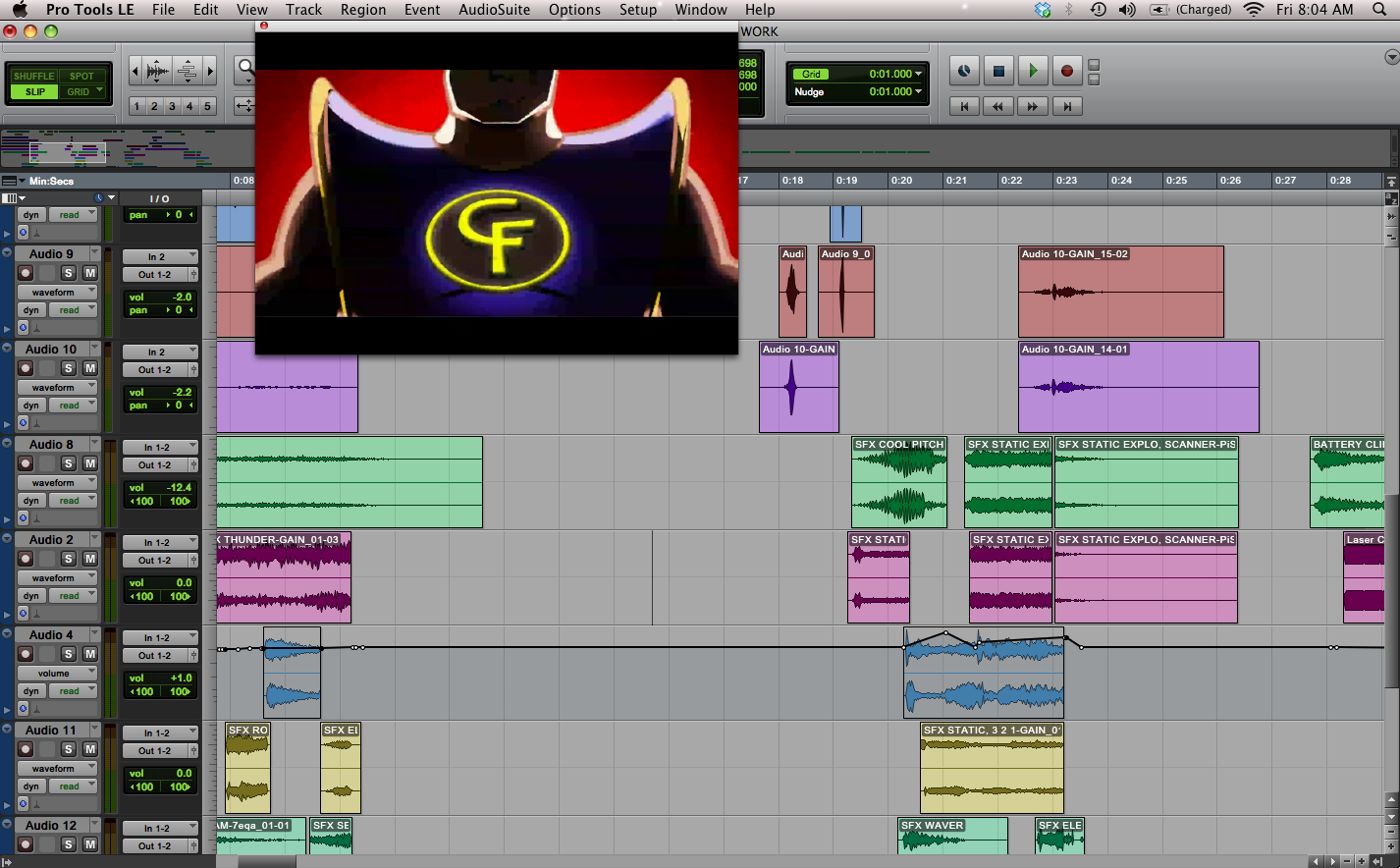Open the Nudge value dropdown arrow
Viewport: 1400px width, 868px height.
pyautogui.click(x=919, y=91)
